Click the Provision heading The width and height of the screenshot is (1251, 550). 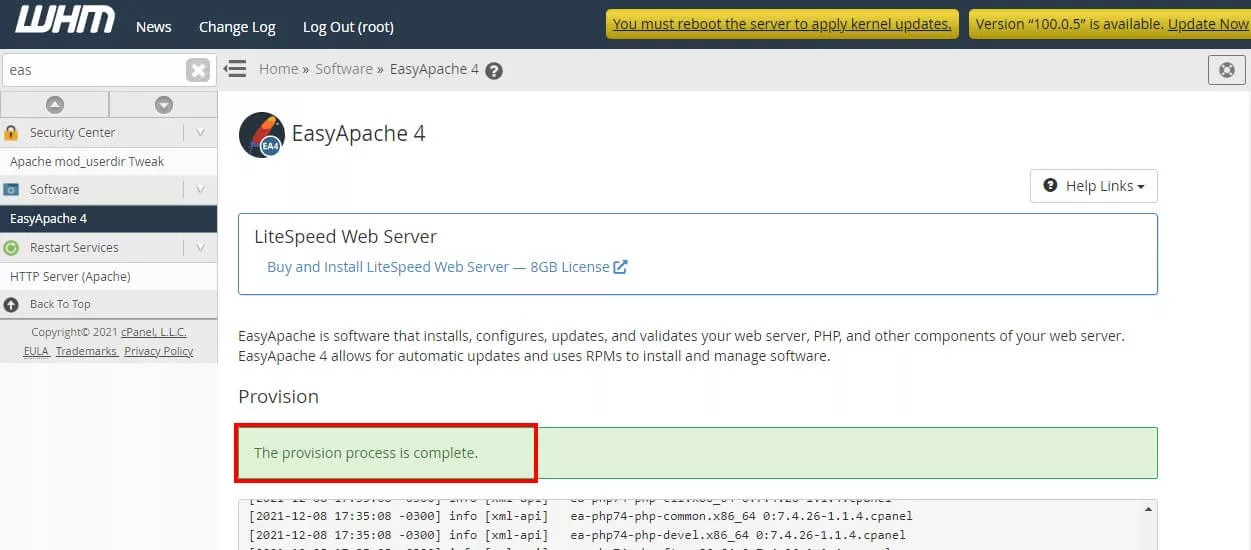tap(278, 397)
